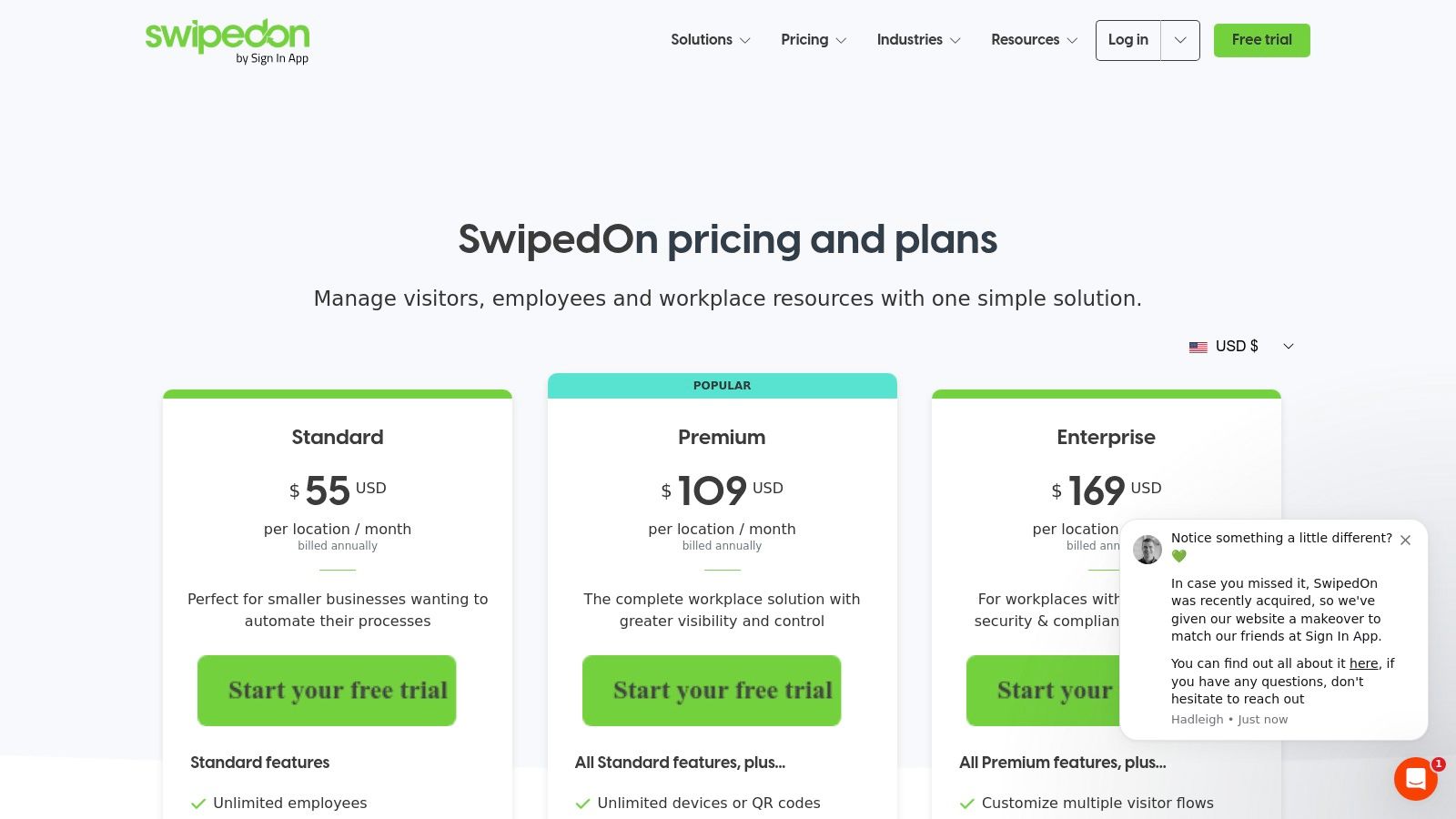1456x819 pixels.
Task: Open the Industries dropdown menu
Action: coord(918,40)
